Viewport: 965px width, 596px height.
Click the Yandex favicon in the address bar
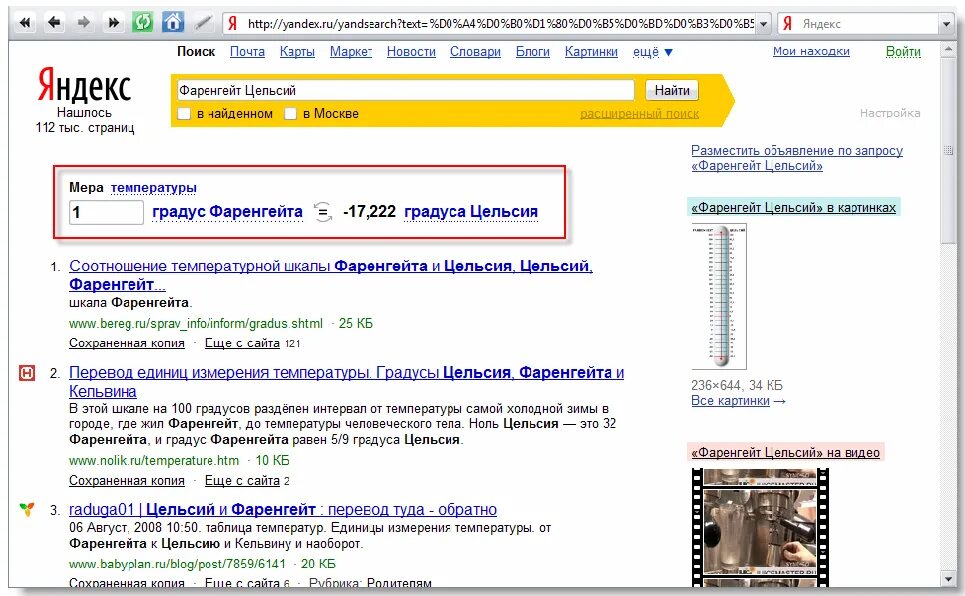[x=233, y=23]
